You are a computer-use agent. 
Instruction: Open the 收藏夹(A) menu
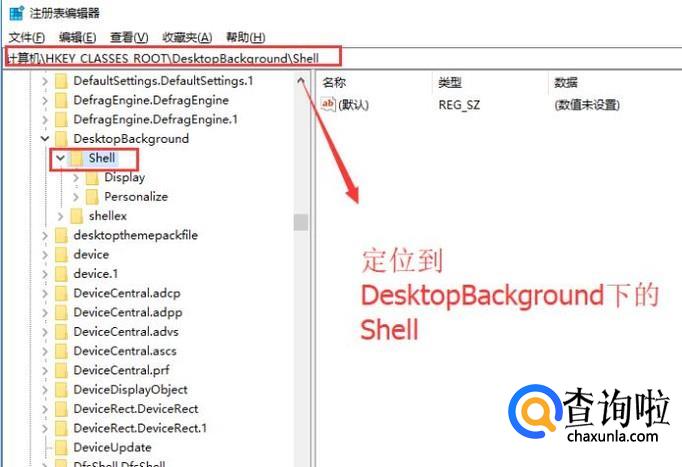187,37
